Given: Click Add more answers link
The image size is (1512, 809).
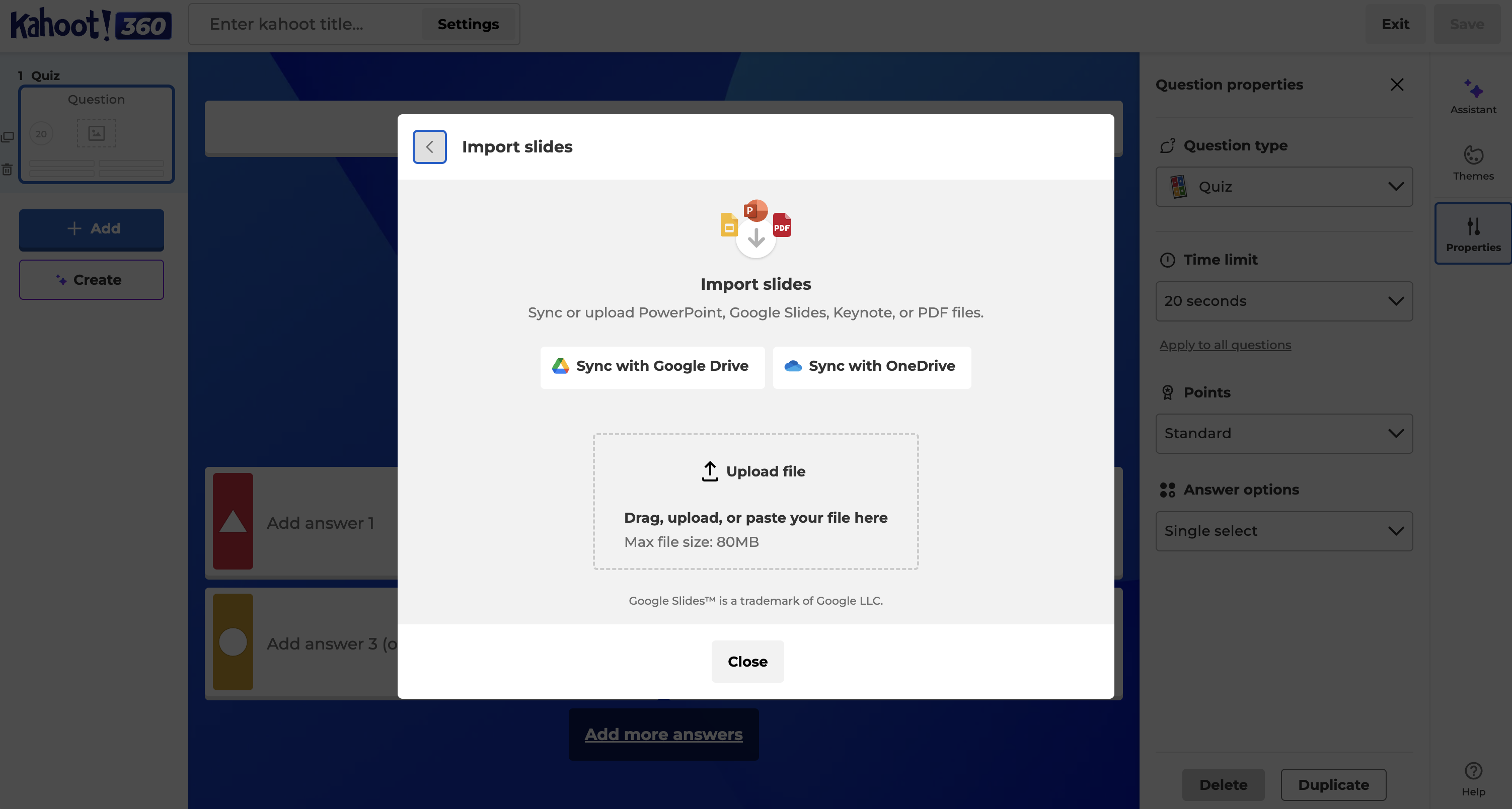Looking at the screenshot, I should [663, 734].
